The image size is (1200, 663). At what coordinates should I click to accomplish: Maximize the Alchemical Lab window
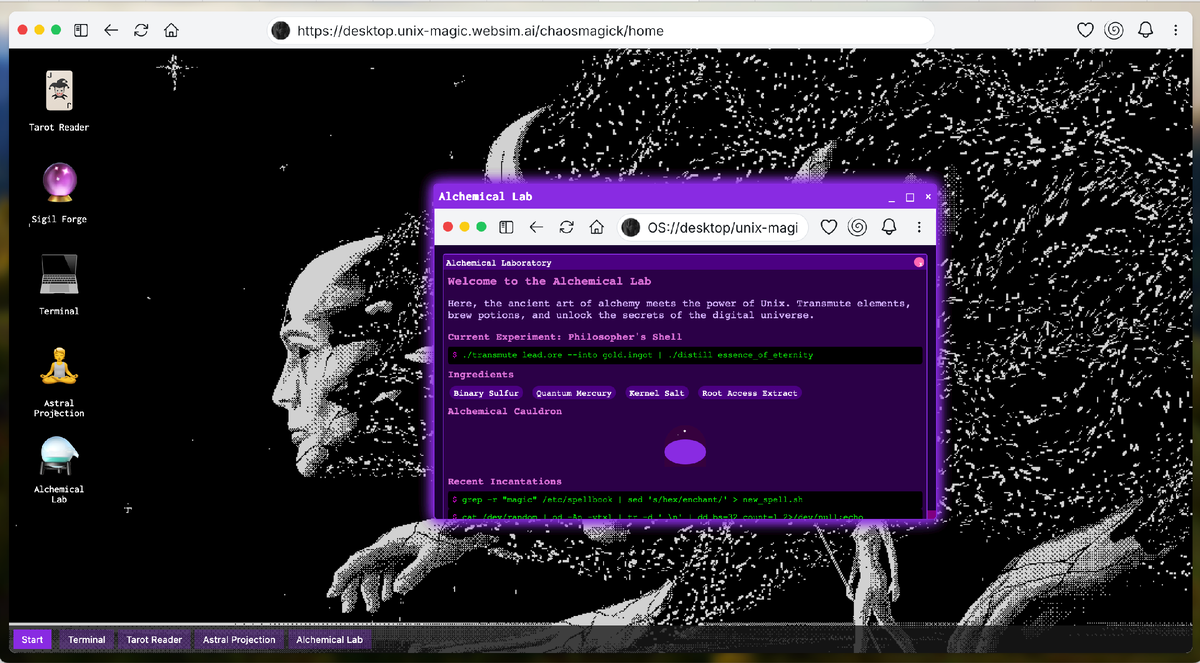coord(910,197)
